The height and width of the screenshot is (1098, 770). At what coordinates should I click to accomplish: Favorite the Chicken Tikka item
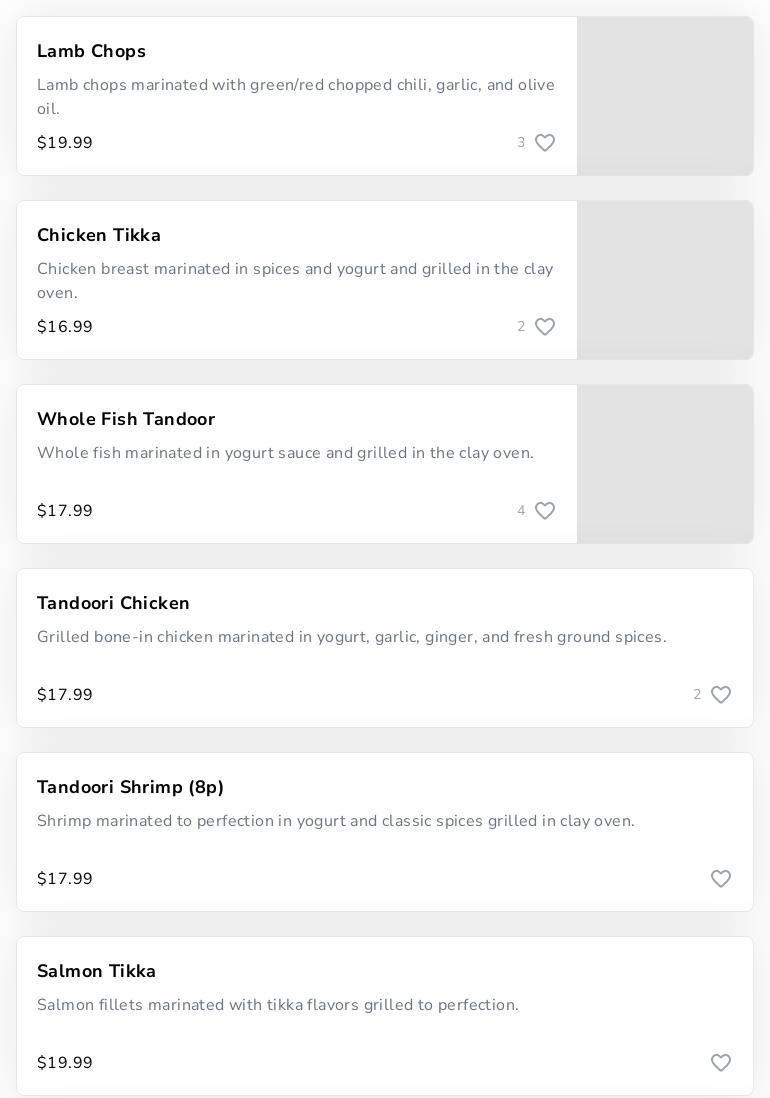pyautogui.click(x=545, y=327)
